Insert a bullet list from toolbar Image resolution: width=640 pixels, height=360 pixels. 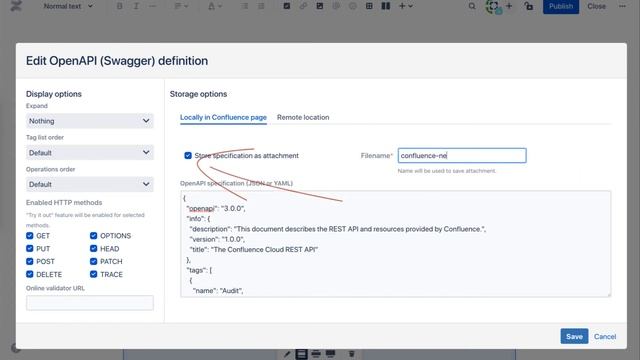point(244,6)
